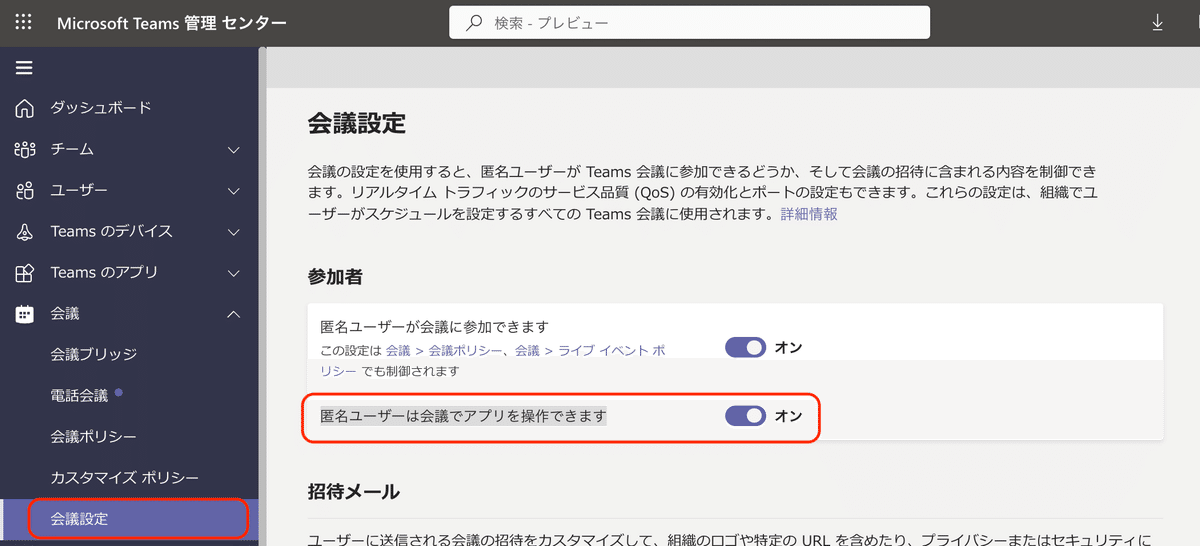The image size is (1200, 546).
Task: Click the Microsoft Teams 管理 センター title
Action: click(171, 23)
